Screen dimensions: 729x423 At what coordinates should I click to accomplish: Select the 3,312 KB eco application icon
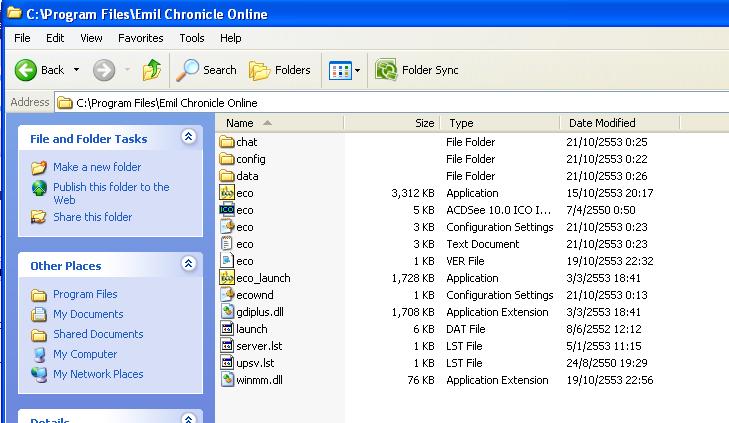(227, 192)
